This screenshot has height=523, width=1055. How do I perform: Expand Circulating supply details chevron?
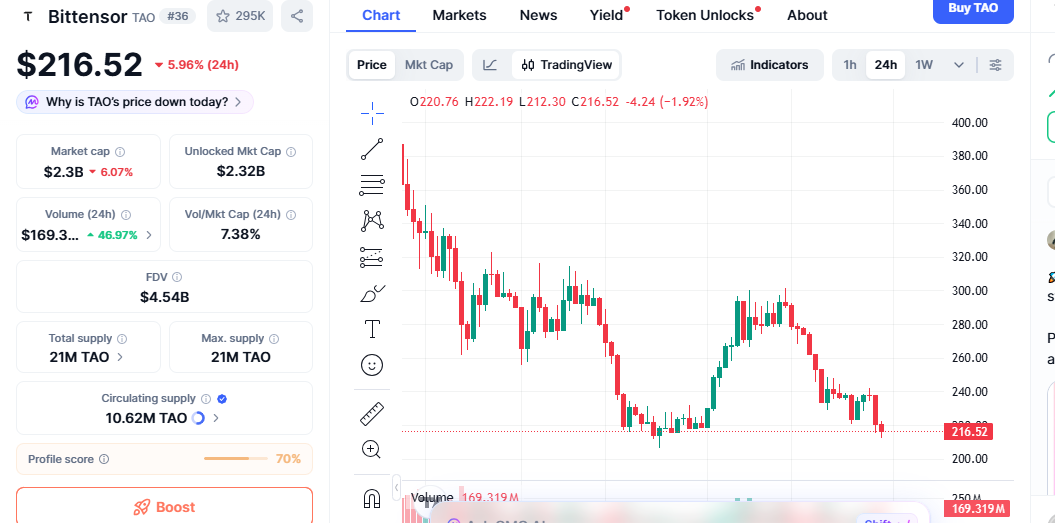216,418
